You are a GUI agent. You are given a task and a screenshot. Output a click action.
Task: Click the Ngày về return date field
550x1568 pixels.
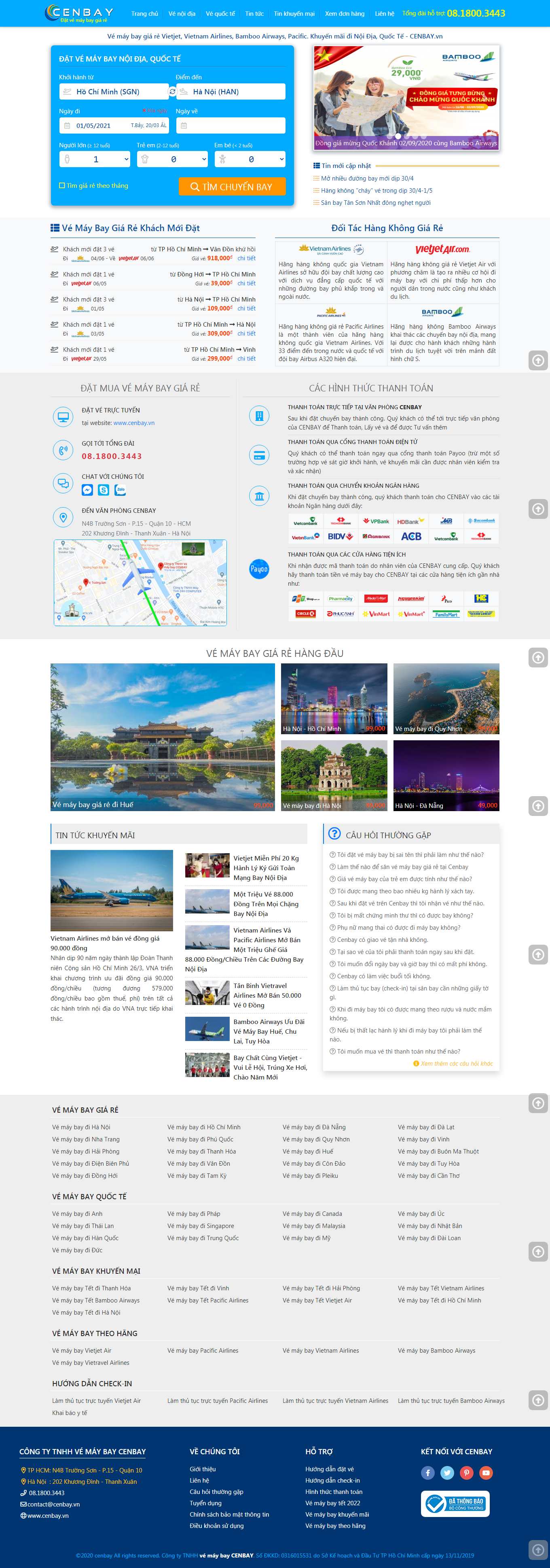[x=231, y=126]
